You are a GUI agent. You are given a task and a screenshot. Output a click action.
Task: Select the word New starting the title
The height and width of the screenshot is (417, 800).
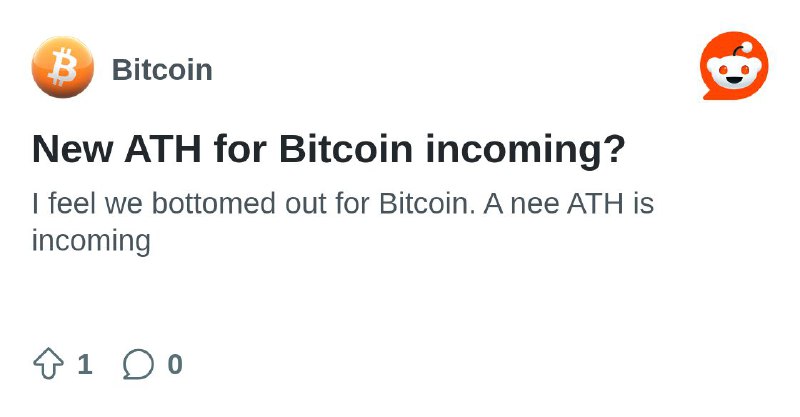72,149
